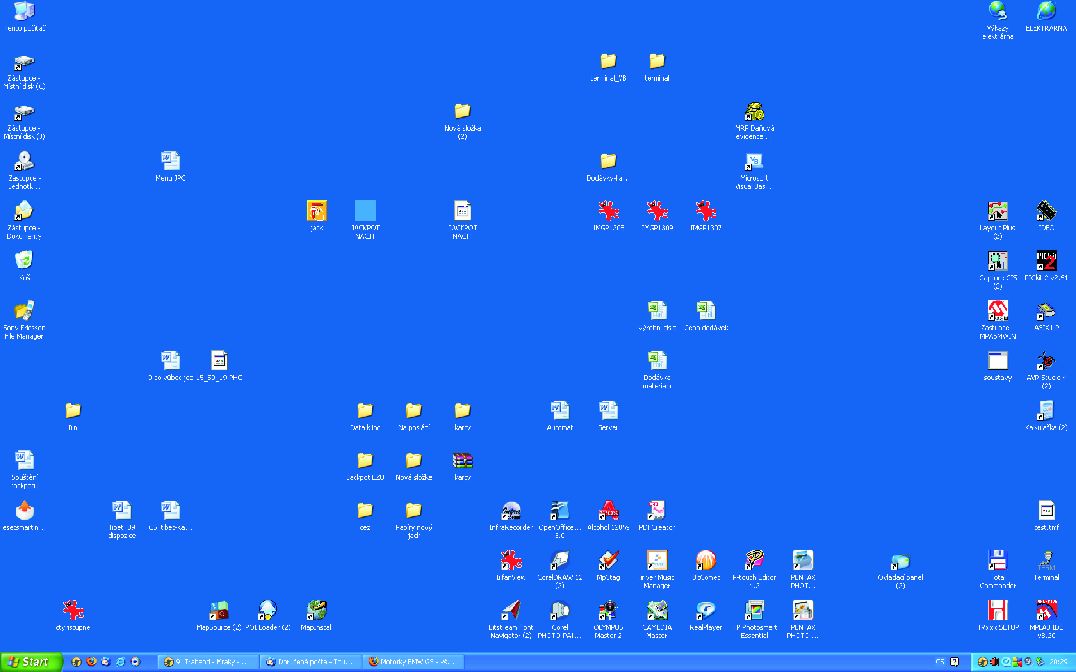Click the CS language indicator in taskbar
Screen dimensions: 1076x672
(x=940, y=661)
